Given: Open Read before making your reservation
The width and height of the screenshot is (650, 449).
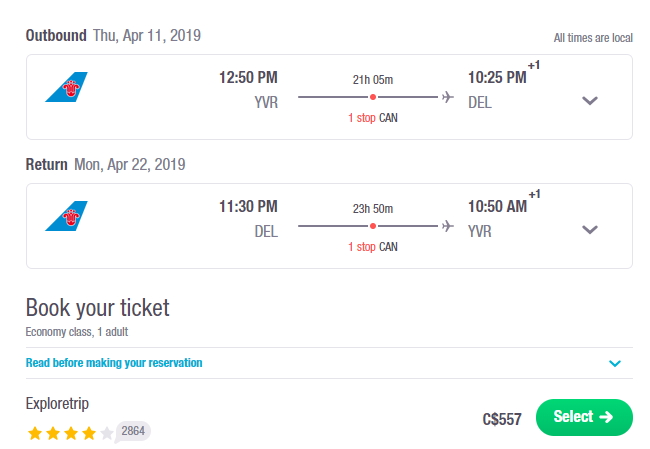Looking at the screenshot, I should pyautogui.click(x=114, y=363).
